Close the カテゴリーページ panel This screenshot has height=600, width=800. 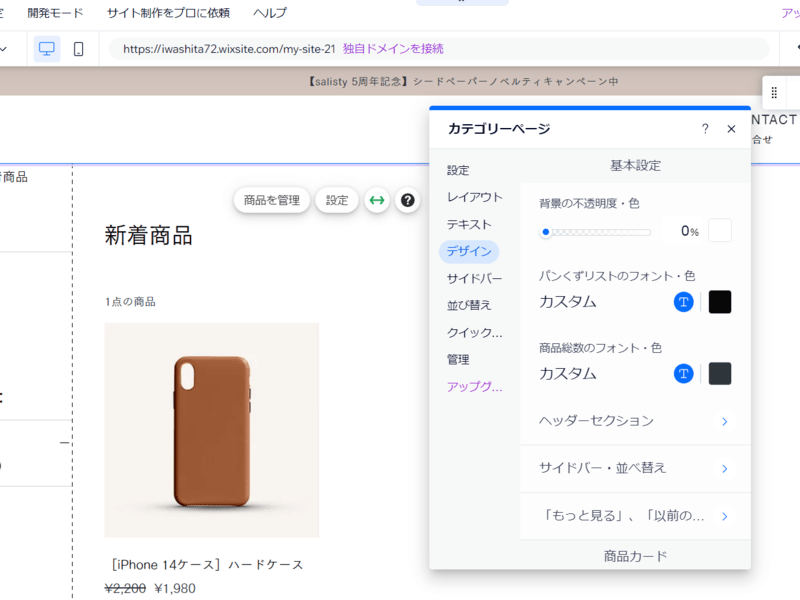coord(731,129)
